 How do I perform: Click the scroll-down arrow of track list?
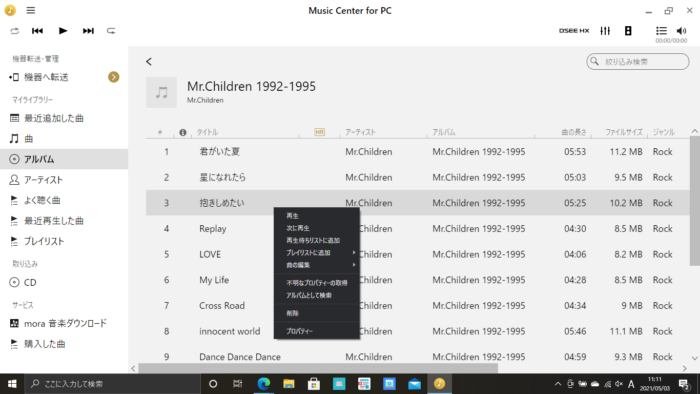pos(695,358)
